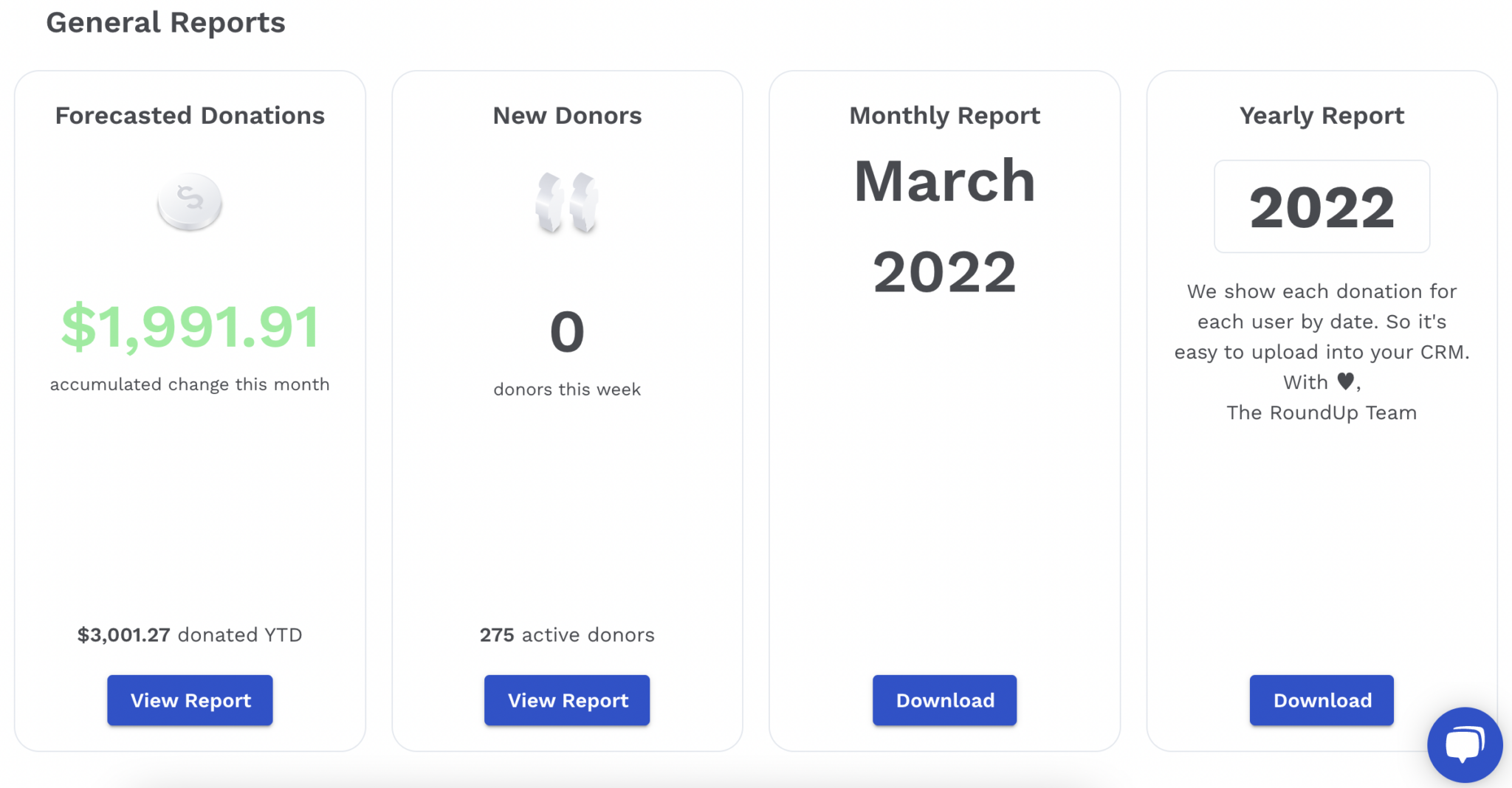1512x788 pixels.
Task: Click the View Report button under New Donors
Action: coord(566,700)
